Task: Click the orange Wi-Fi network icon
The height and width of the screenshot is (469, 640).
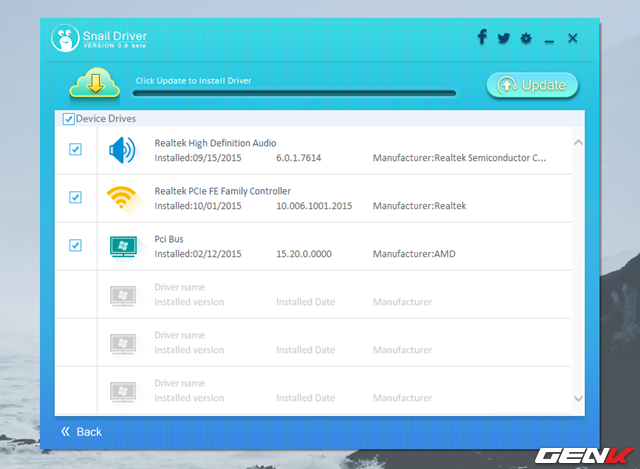Action: pyautogui.click(x=121, y=198)
